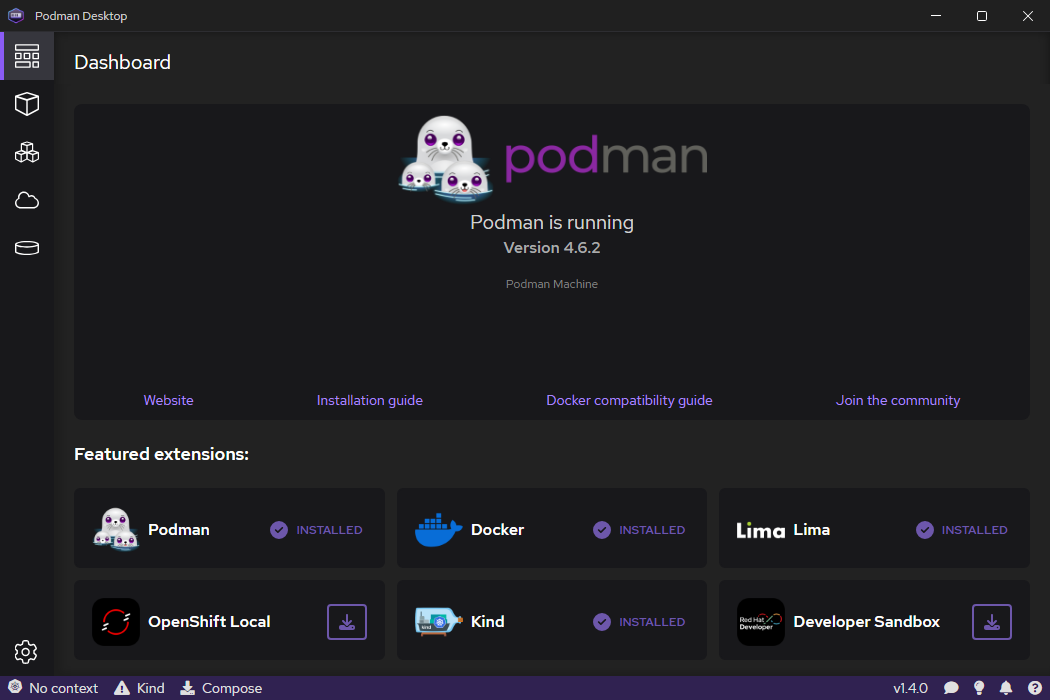Open the Installation guide link
1050x700 pixels.
pyautogui.click(x=370, y=401)
